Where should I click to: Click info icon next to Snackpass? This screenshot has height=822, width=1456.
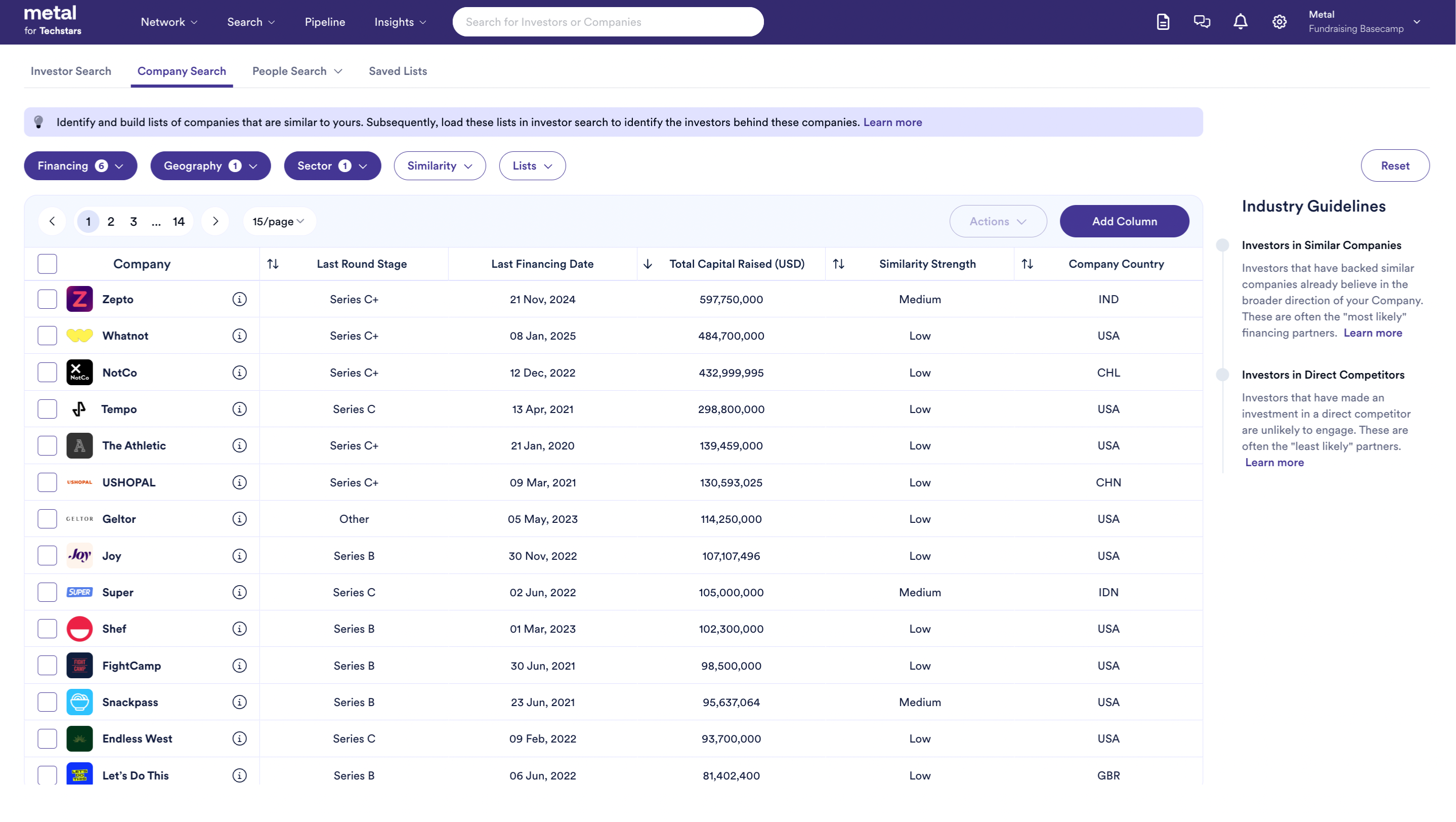tap(240, 702)
